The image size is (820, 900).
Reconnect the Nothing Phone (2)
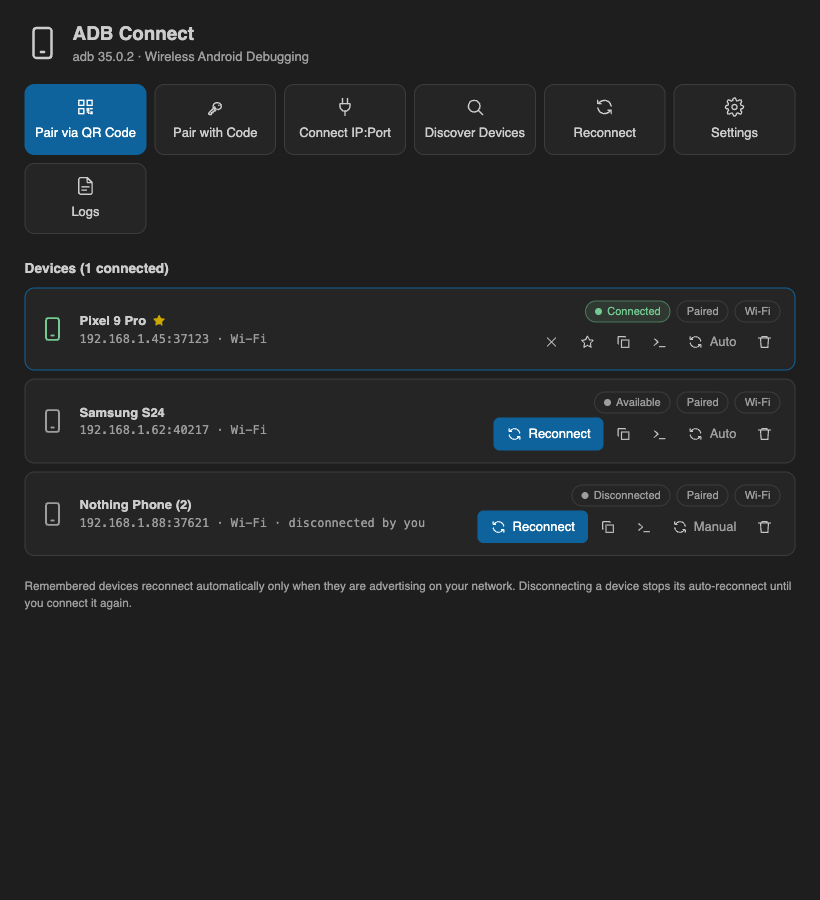pyautogui.click(x=533, y=527)
